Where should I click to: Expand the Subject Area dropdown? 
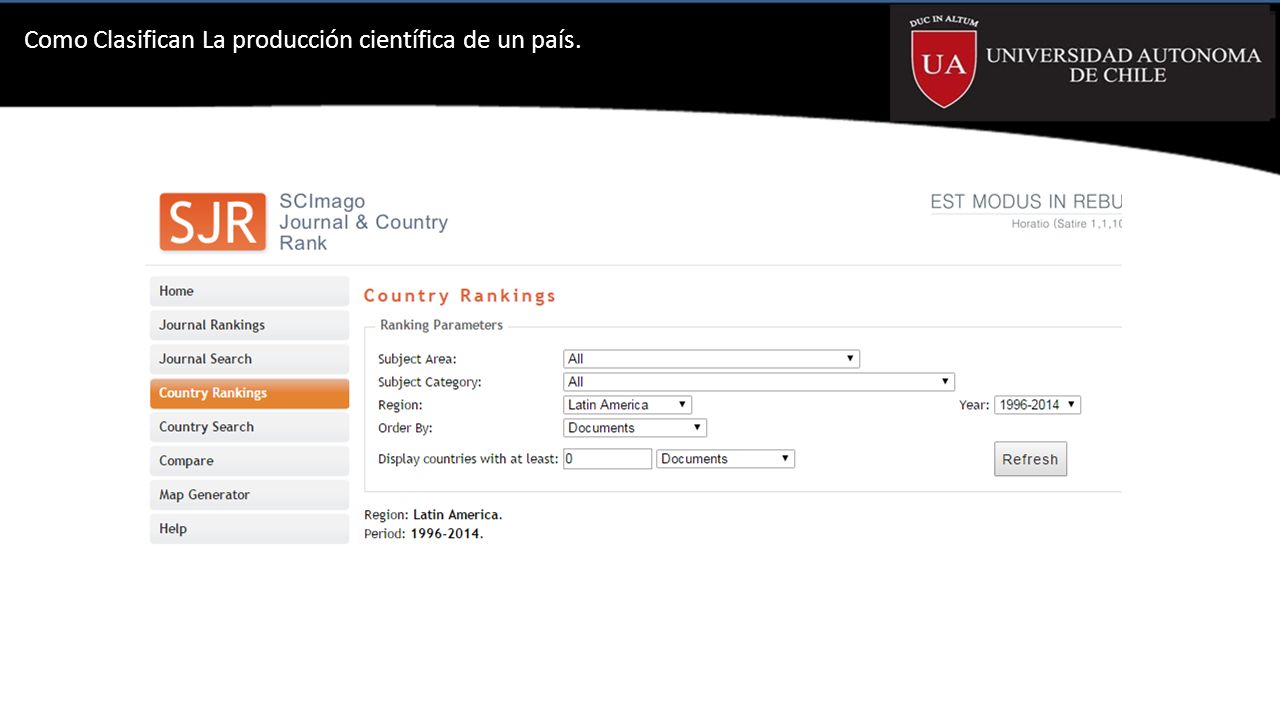click(711, 359)
